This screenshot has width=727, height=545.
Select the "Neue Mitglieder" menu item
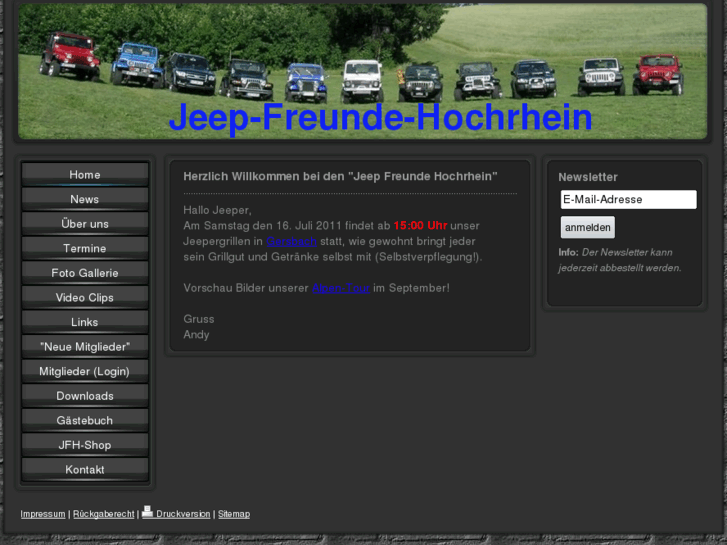point(85,347)
